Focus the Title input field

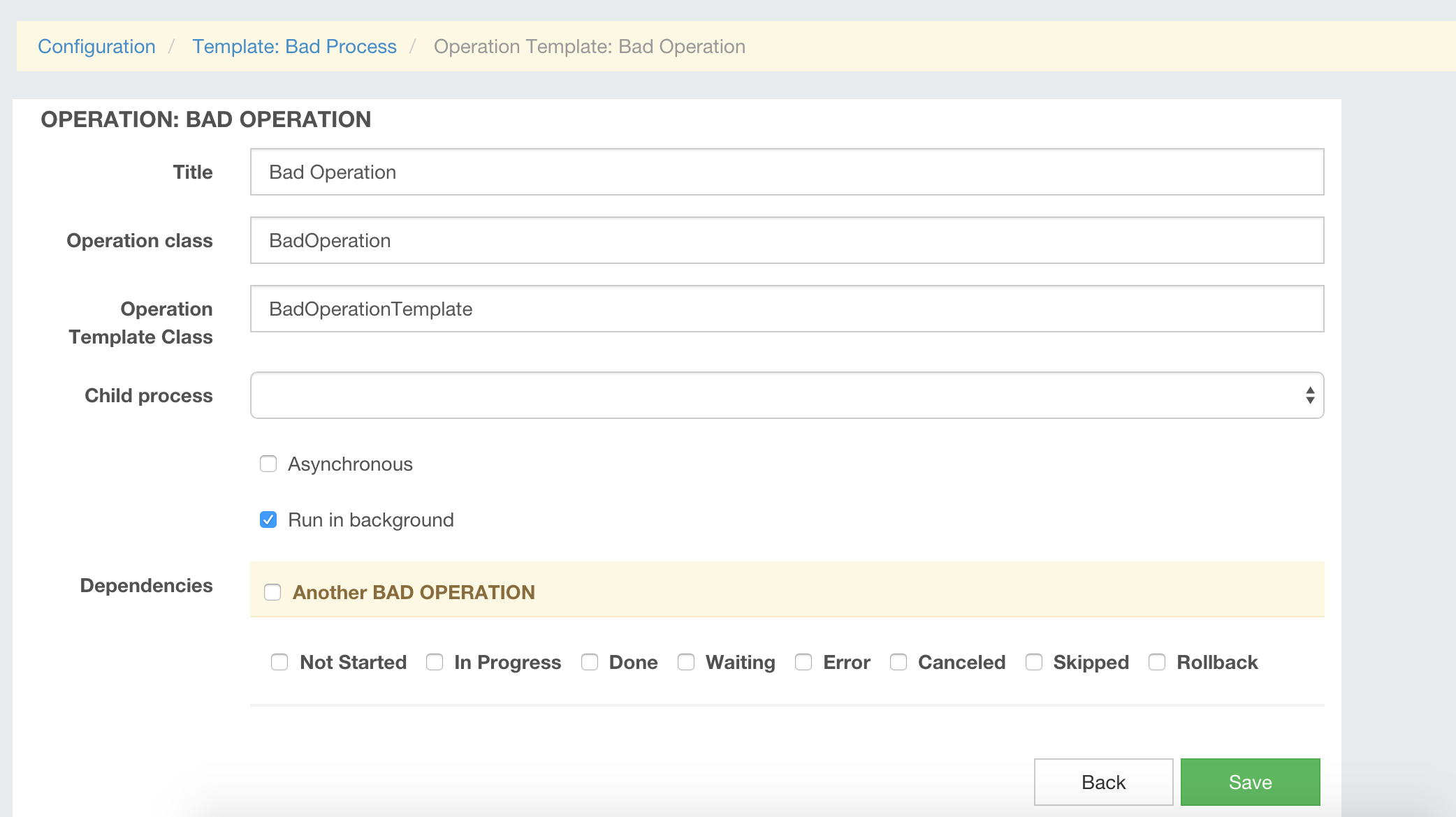(786, 172)
